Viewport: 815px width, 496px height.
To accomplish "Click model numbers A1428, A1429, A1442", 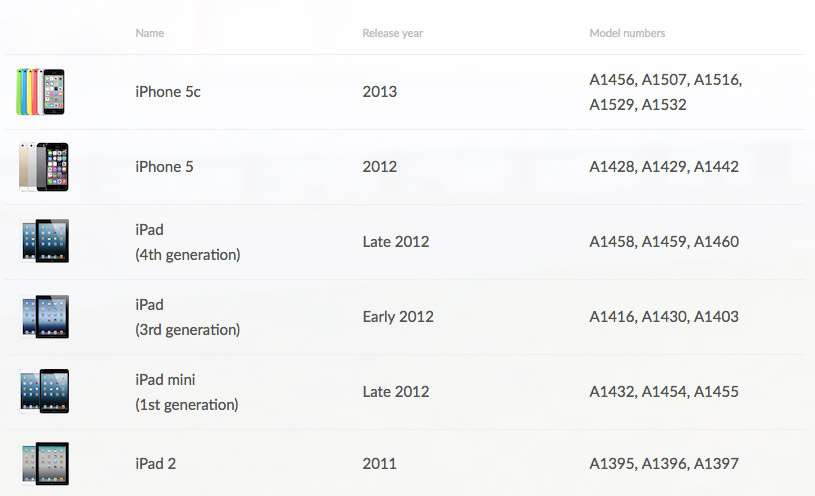I will [664, 166].
